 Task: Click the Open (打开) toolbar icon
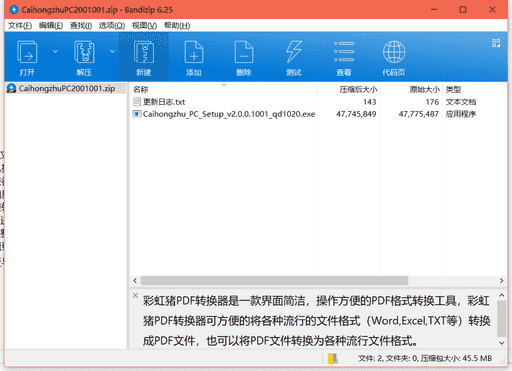27,52
